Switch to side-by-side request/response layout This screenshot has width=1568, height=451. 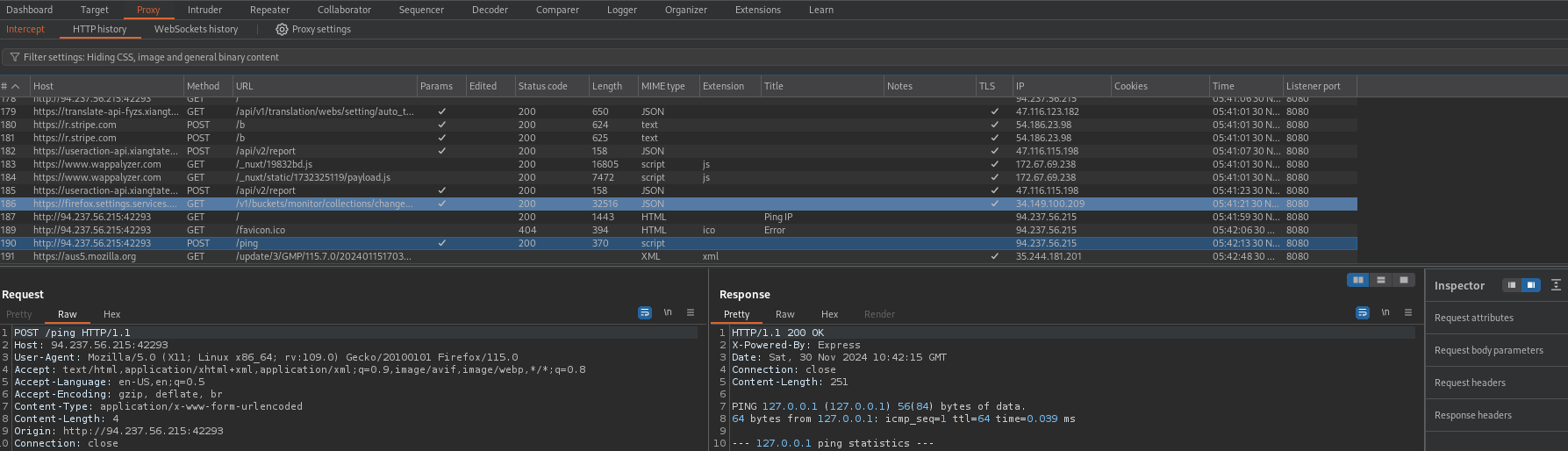1358,280
